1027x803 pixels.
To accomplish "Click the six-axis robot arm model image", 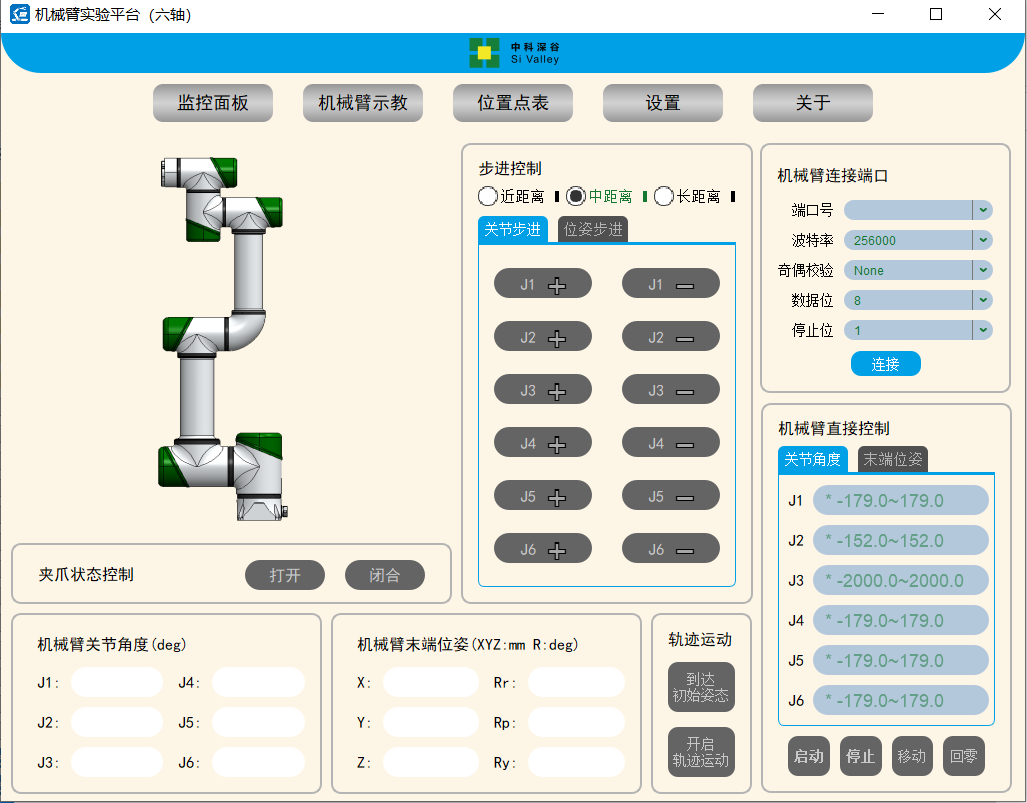I will pos(223,339).
